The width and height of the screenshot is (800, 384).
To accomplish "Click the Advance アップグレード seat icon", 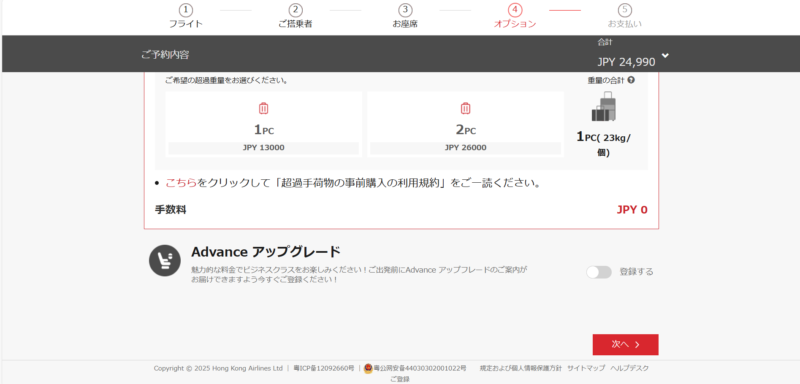I will click(165, 260).
